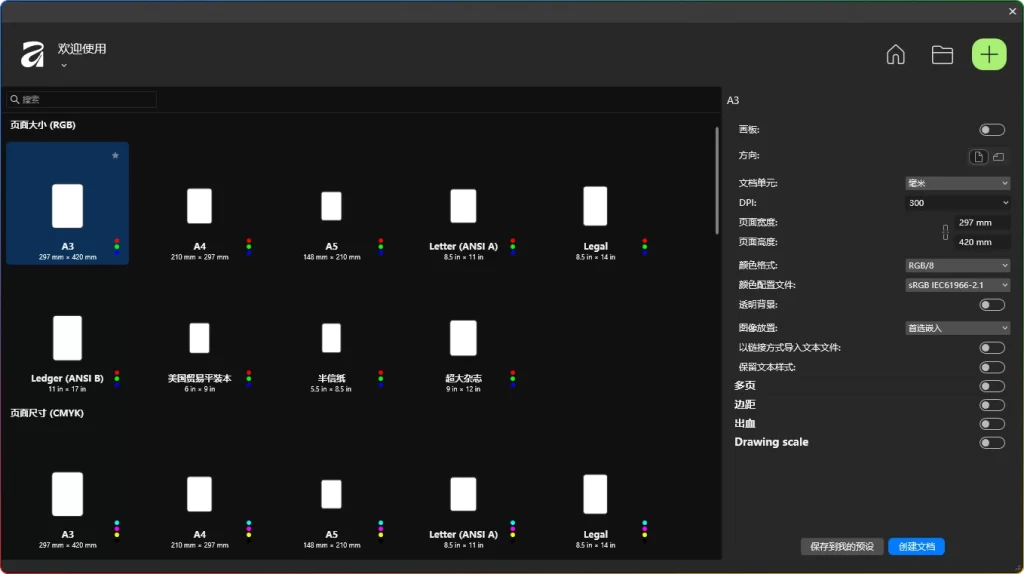The width and height of the screenshot is (1024, 574).
Task: Enable the 边距 margins switch
Action: (x=991, y=406)
